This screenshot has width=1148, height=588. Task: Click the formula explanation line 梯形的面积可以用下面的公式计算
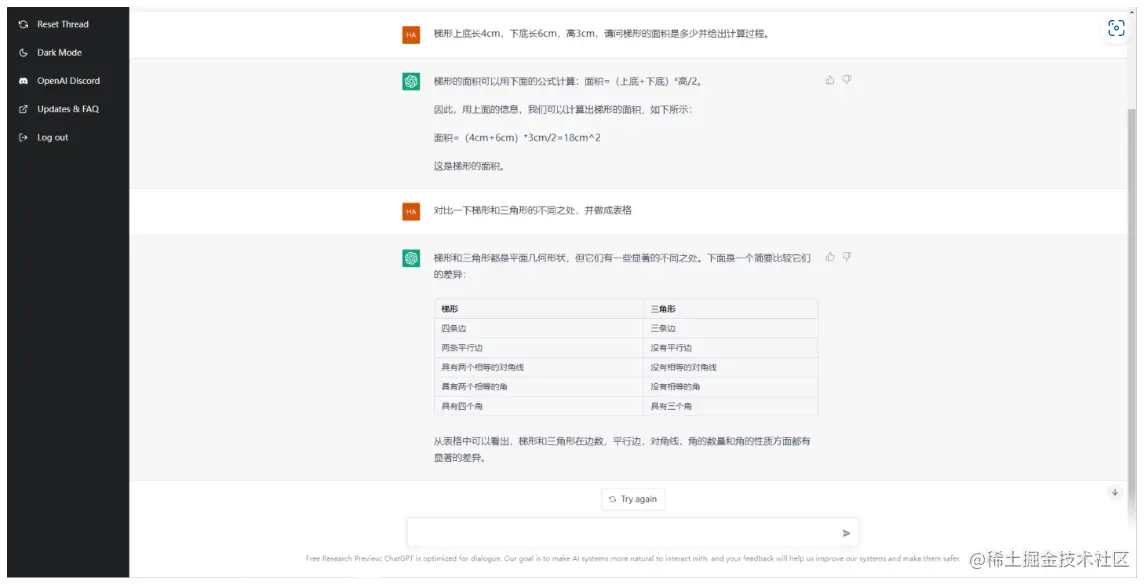coord(568,81)
